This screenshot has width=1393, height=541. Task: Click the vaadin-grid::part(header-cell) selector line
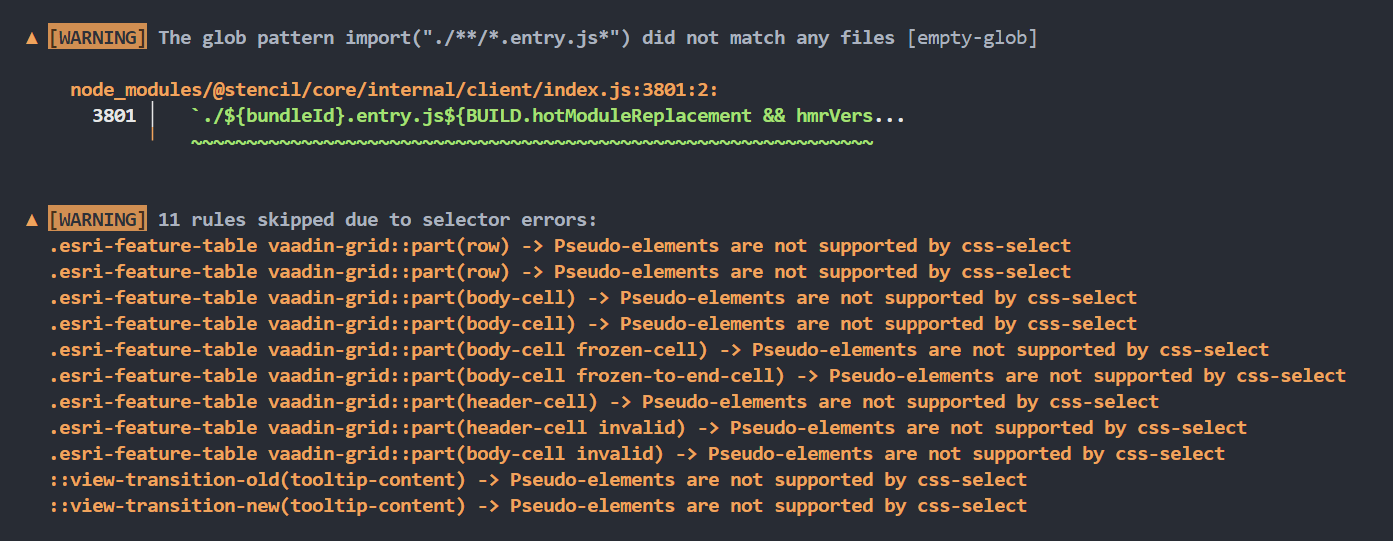pos(604,402)
